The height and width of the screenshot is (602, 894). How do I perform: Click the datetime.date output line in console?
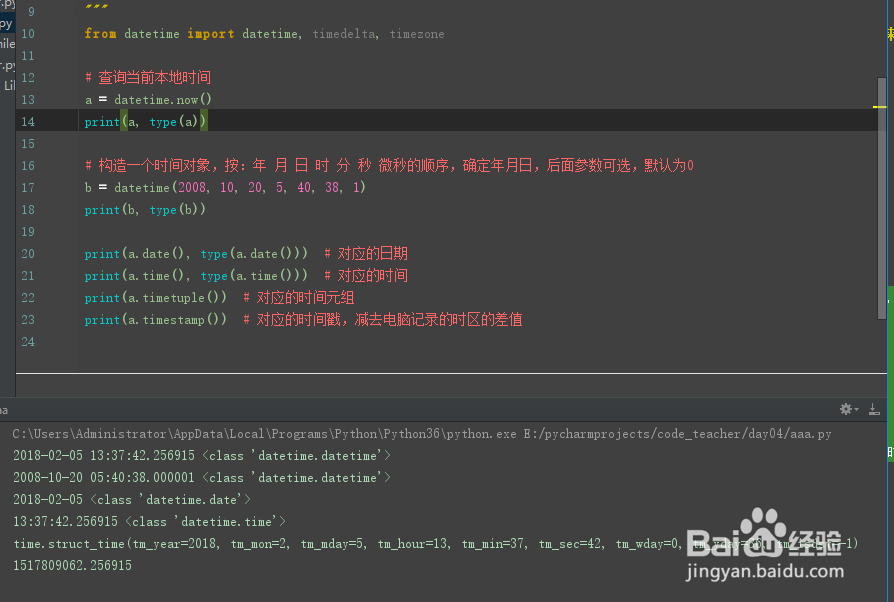pos(130,499)
